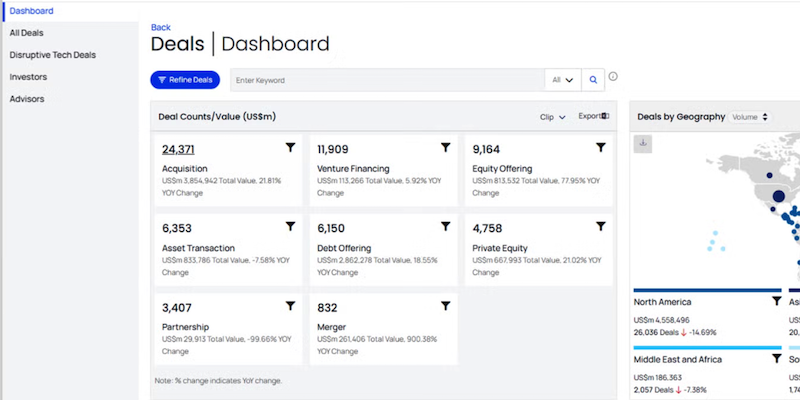Filter by Merger funnel icon

tap(445, 306)
